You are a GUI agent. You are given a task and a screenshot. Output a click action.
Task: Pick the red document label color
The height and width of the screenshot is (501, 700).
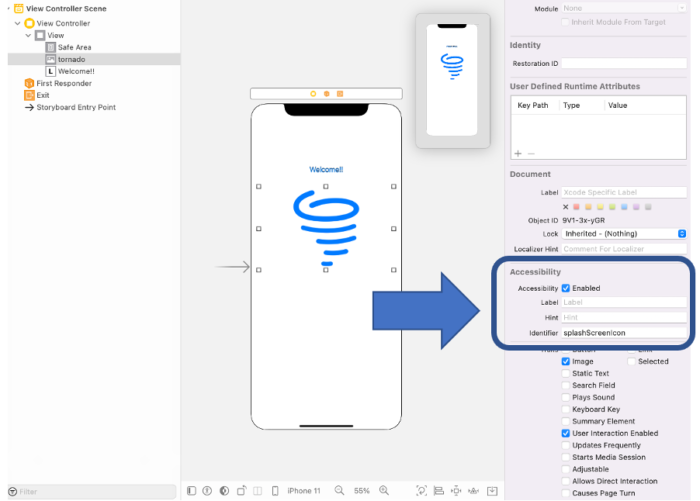[x=576, y=207]
